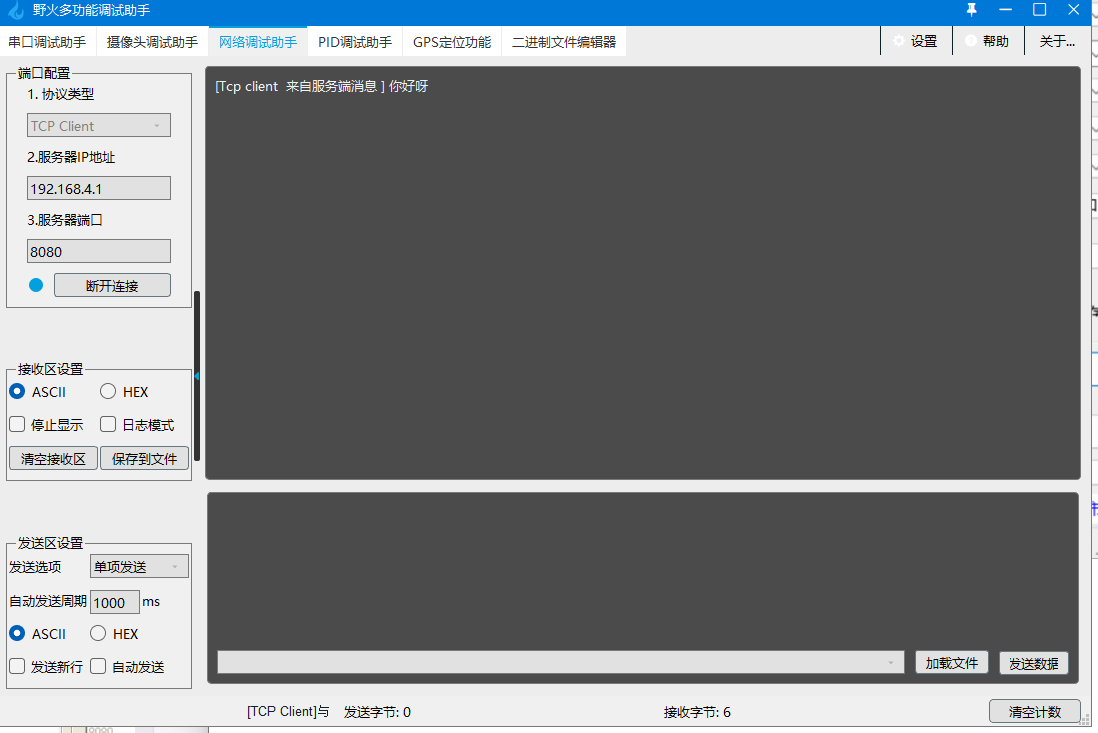1098x733 pixels.
Task: Click the pin icon in the title bar
Action: tap(970, 11)
